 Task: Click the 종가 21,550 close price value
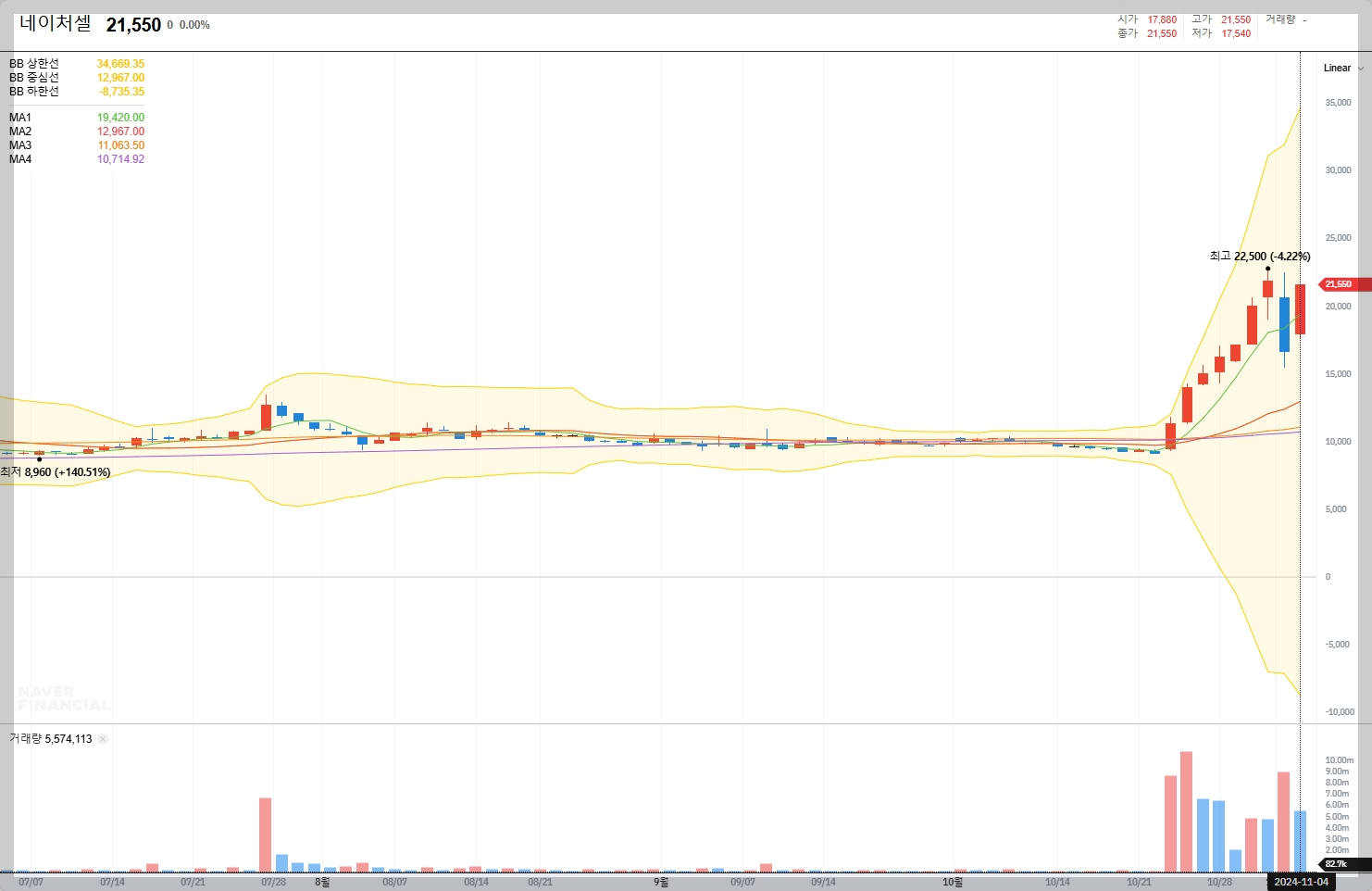[1162, 33]
